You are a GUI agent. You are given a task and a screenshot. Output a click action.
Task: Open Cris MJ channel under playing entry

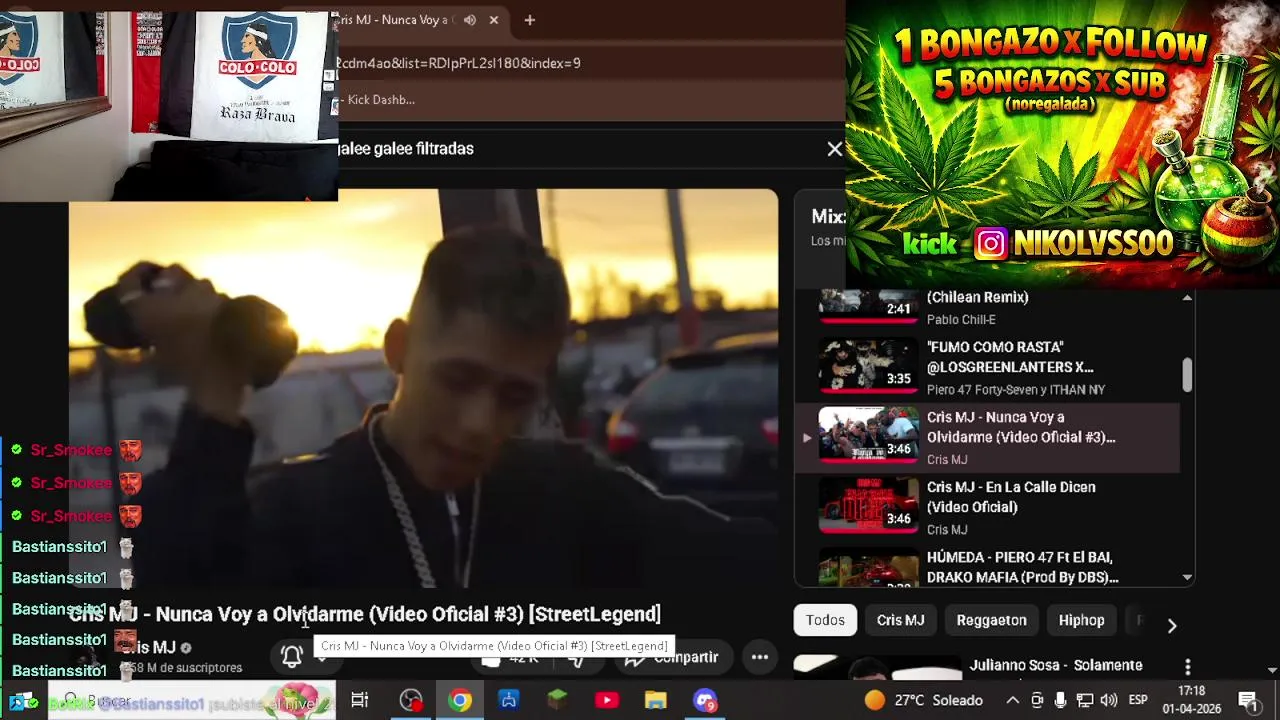point(947,460)
